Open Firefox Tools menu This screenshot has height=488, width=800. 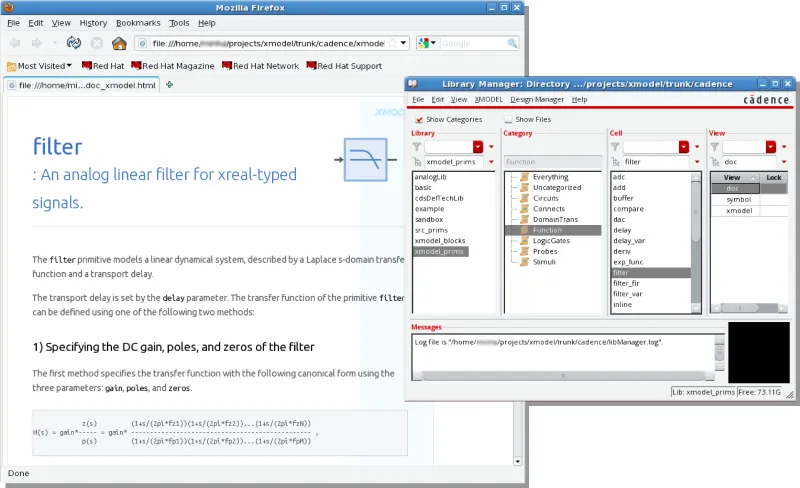point(179,23)
